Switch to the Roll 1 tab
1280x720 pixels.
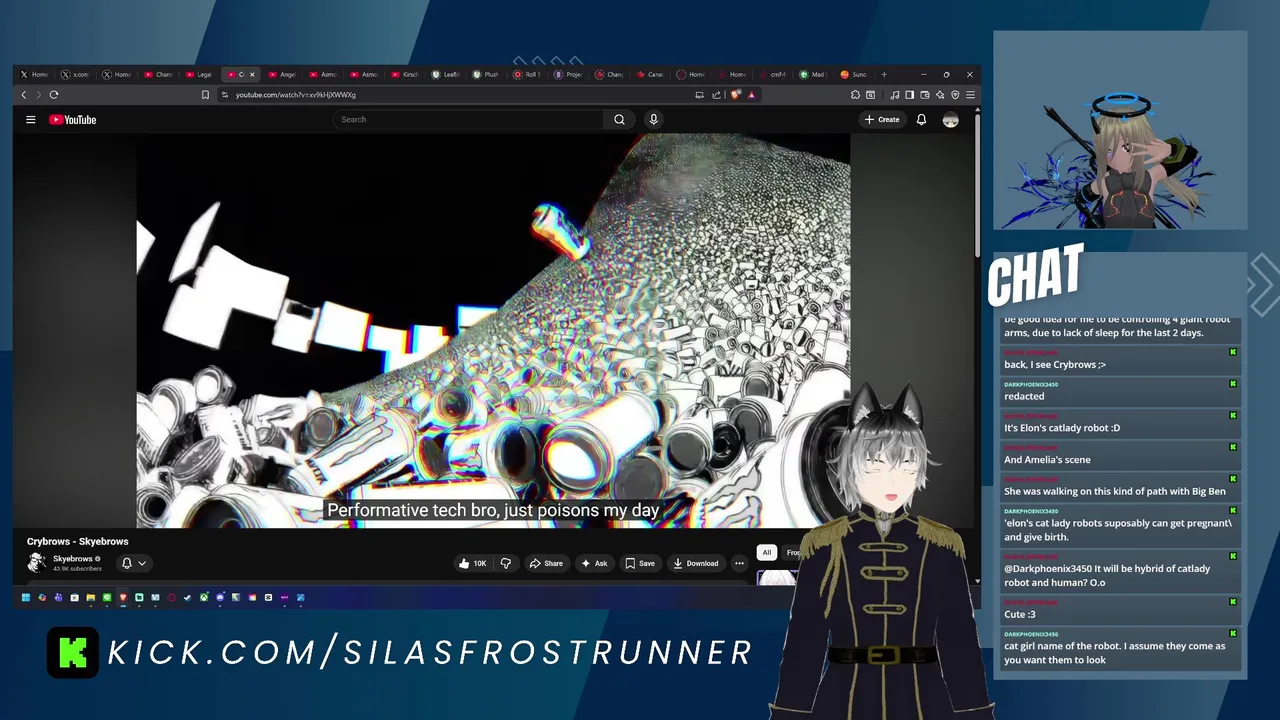pos(527,74)
